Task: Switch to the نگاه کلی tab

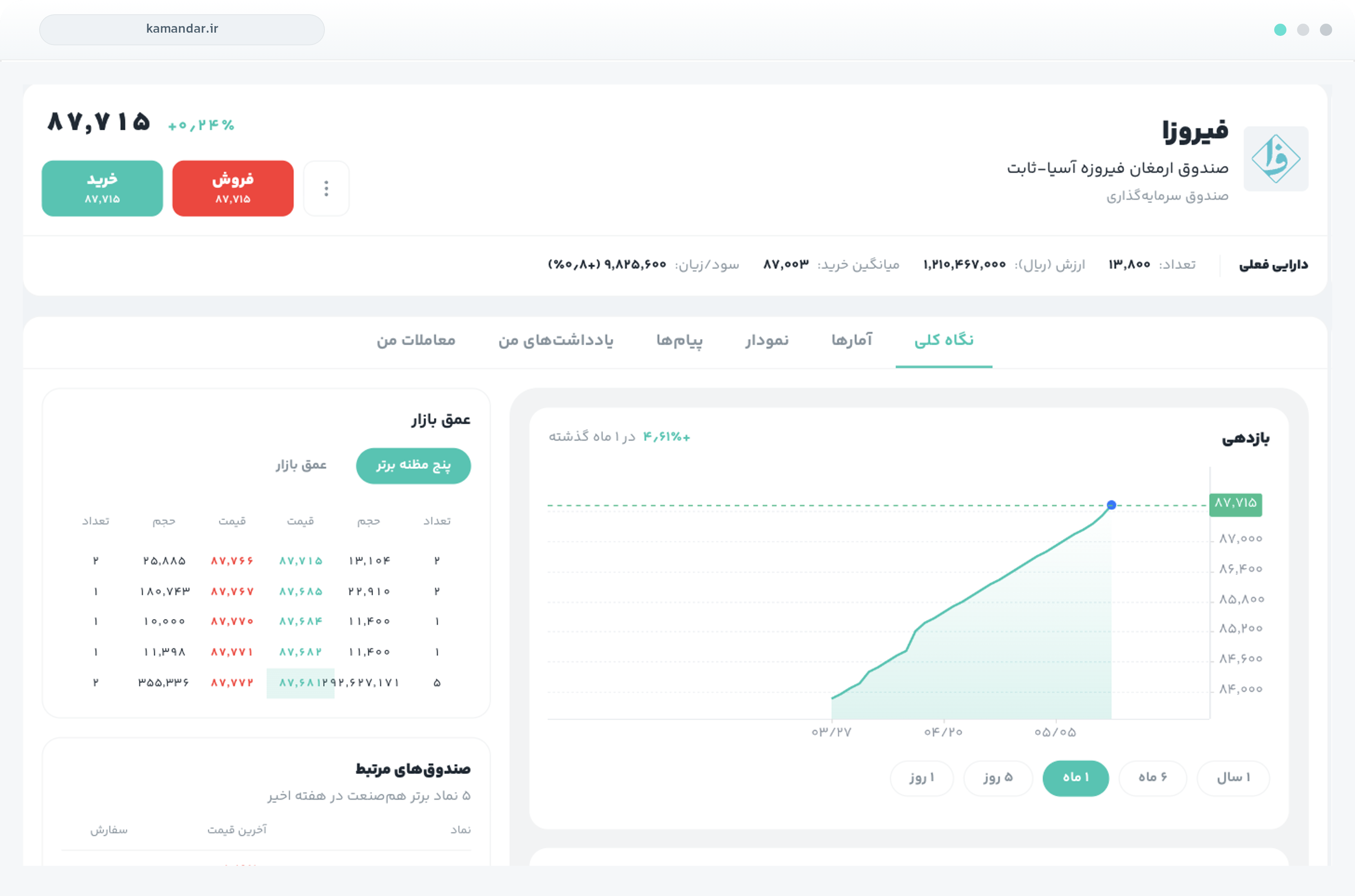Action: click(x=944, y=341)
